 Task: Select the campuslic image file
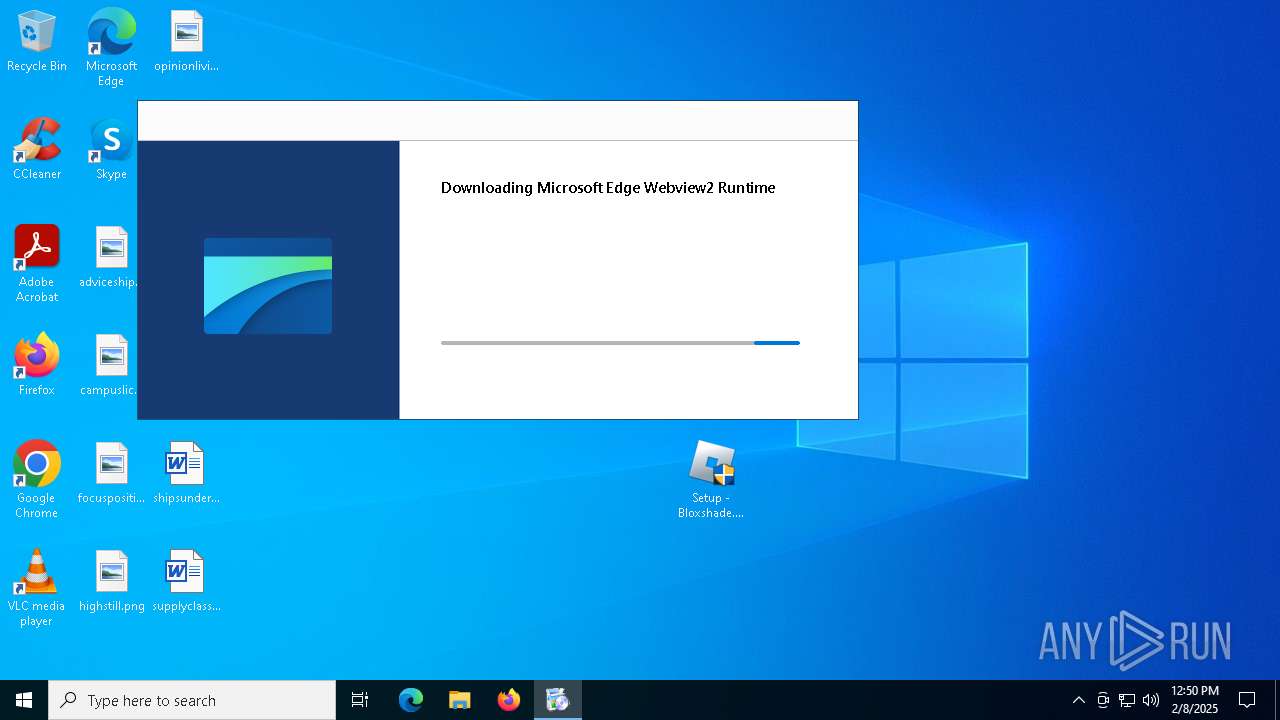(111, 365)
